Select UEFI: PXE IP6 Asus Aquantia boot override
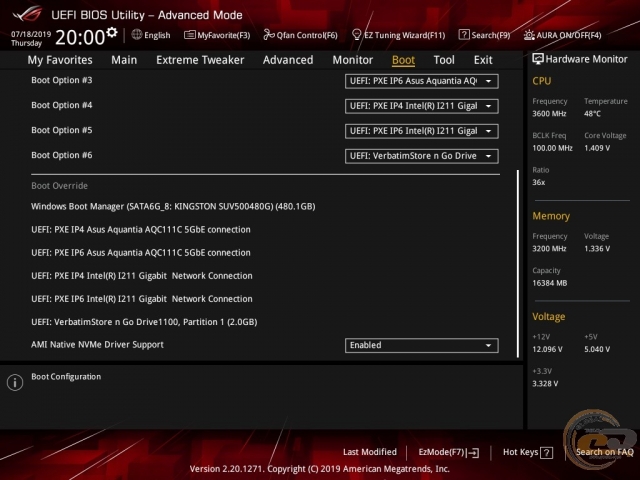Image resolution: width=640 pixels, height=480 pixels. [x=141, y=253]
